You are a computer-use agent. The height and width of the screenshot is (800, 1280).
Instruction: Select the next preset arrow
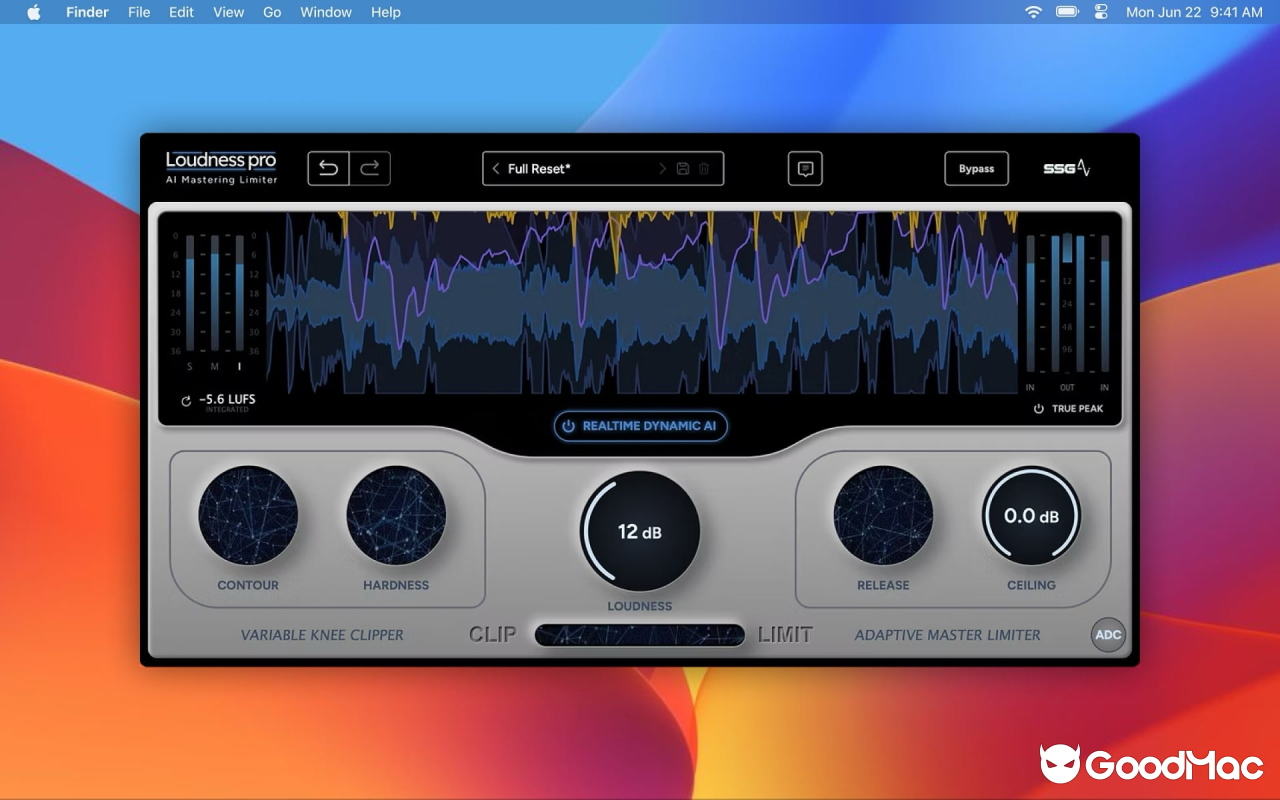[x=662, y=169]
